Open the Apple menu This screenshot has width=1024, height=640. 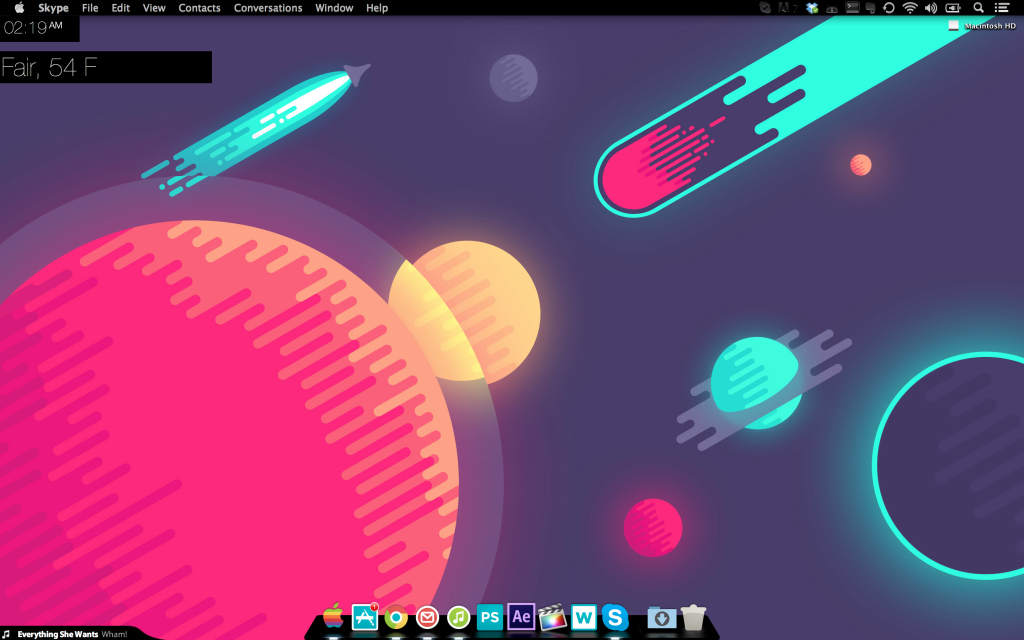click(x=20, y=8)
